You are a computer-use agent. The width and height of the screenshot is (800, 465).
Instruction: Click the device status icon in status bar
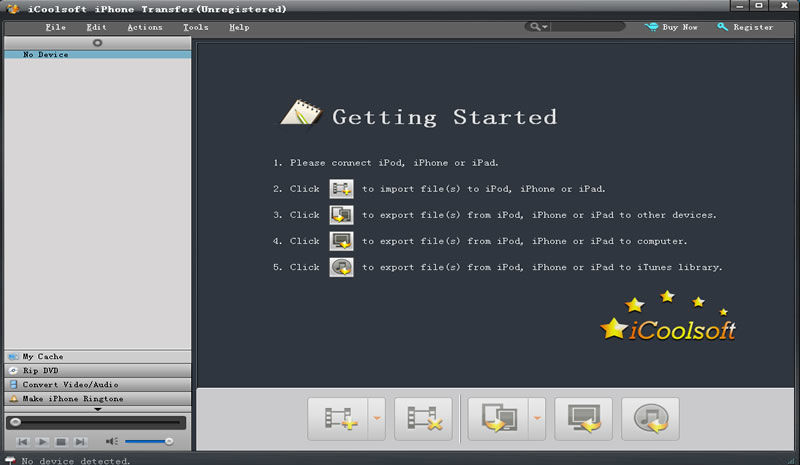10,460
